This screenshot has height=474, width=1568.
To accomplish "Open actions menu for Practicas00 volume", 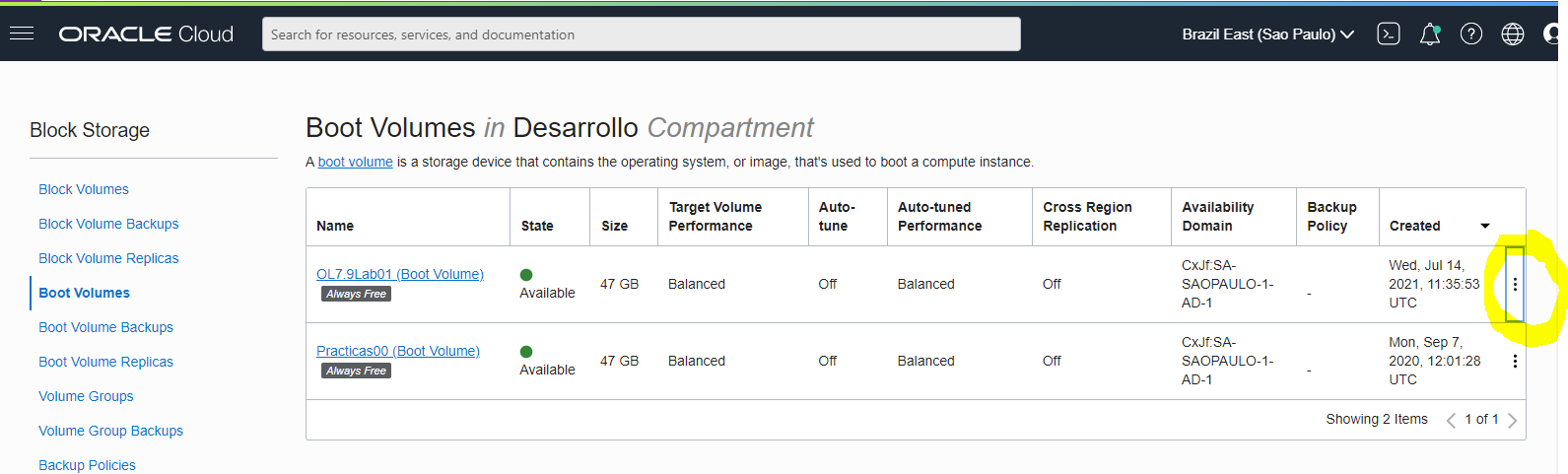I will [1515, 361].
